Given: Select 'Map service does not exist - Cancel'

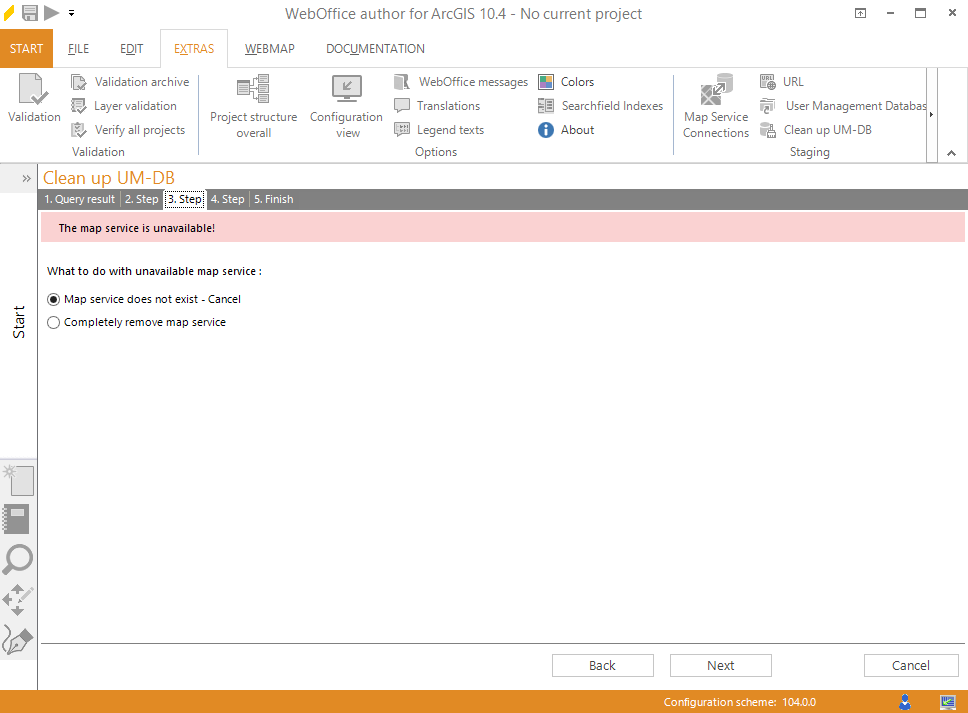Looking at the screenshot, I should pos(144,299).
